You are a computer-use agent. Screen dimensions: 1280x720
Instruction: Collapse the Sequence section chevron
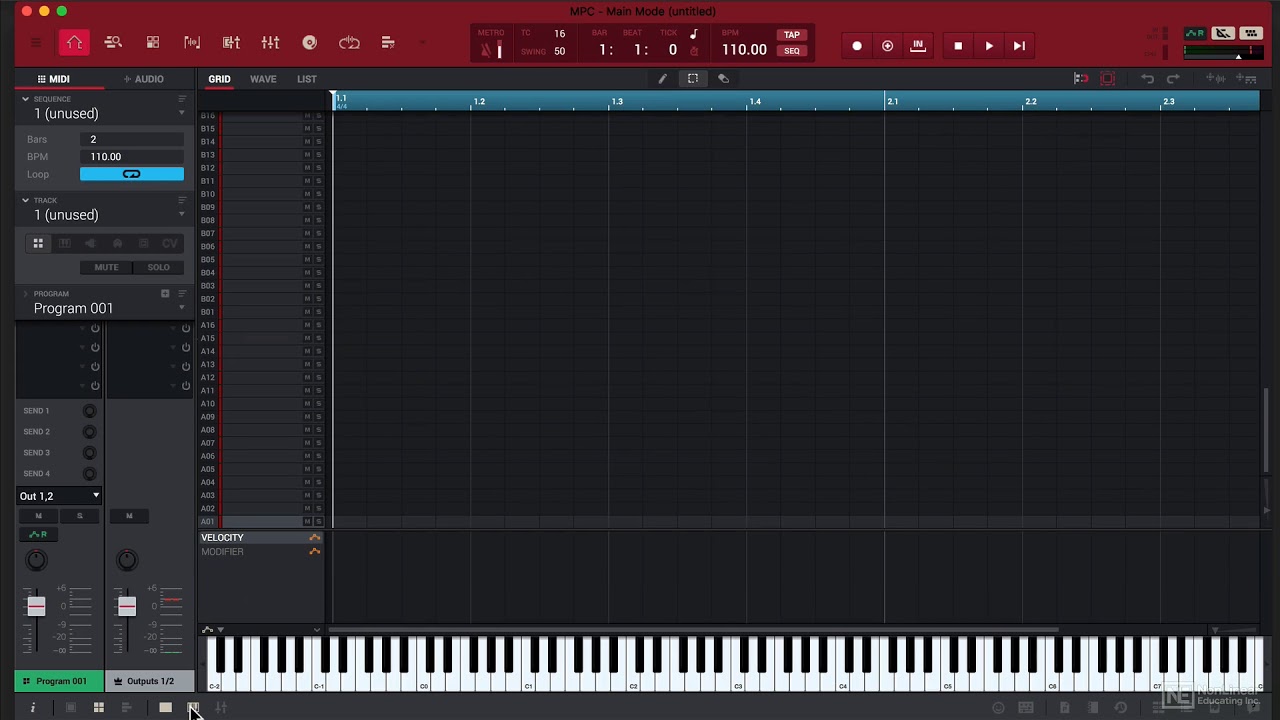coord(25,99)
